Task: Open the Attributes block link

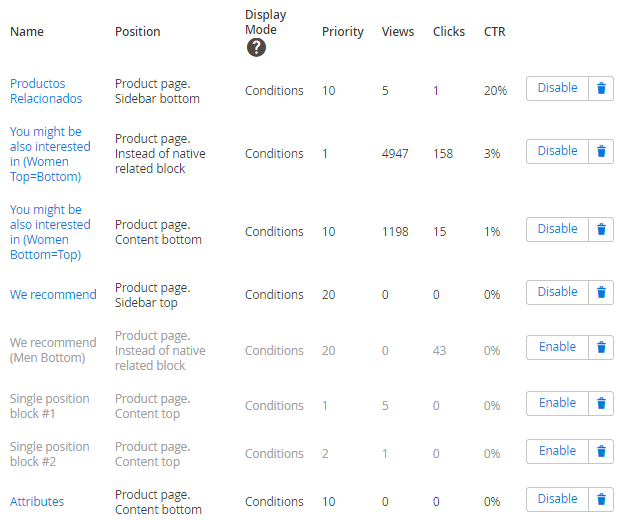Action: click(37, 502)
